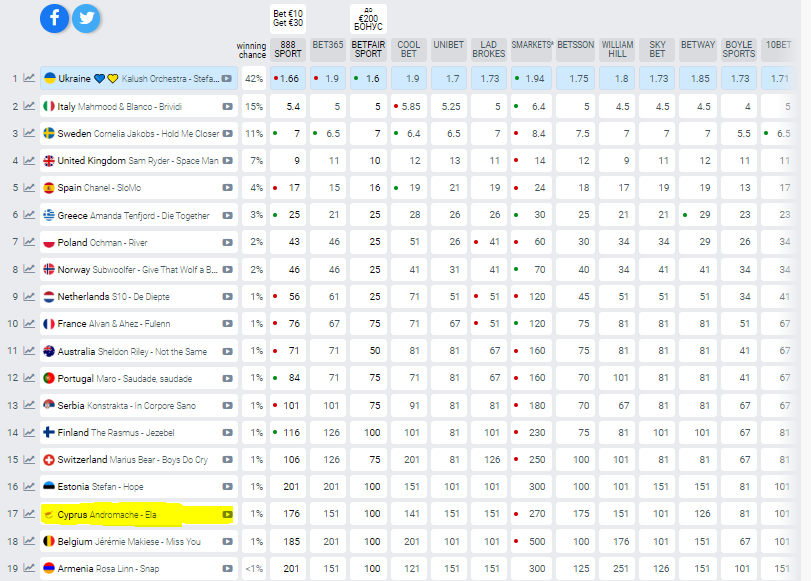Play the Portugal Saudade, saudade video
The height and width of the screenshot is (581, 811).
(x=227, y=378)
